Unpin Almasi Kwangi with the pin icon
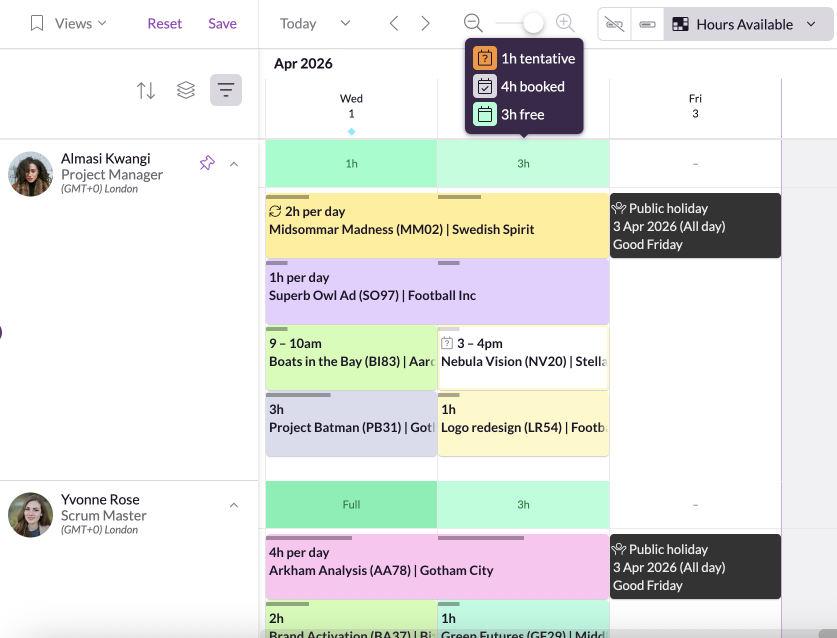The height and width of the screenshot is (638, 837). [207, 163]
